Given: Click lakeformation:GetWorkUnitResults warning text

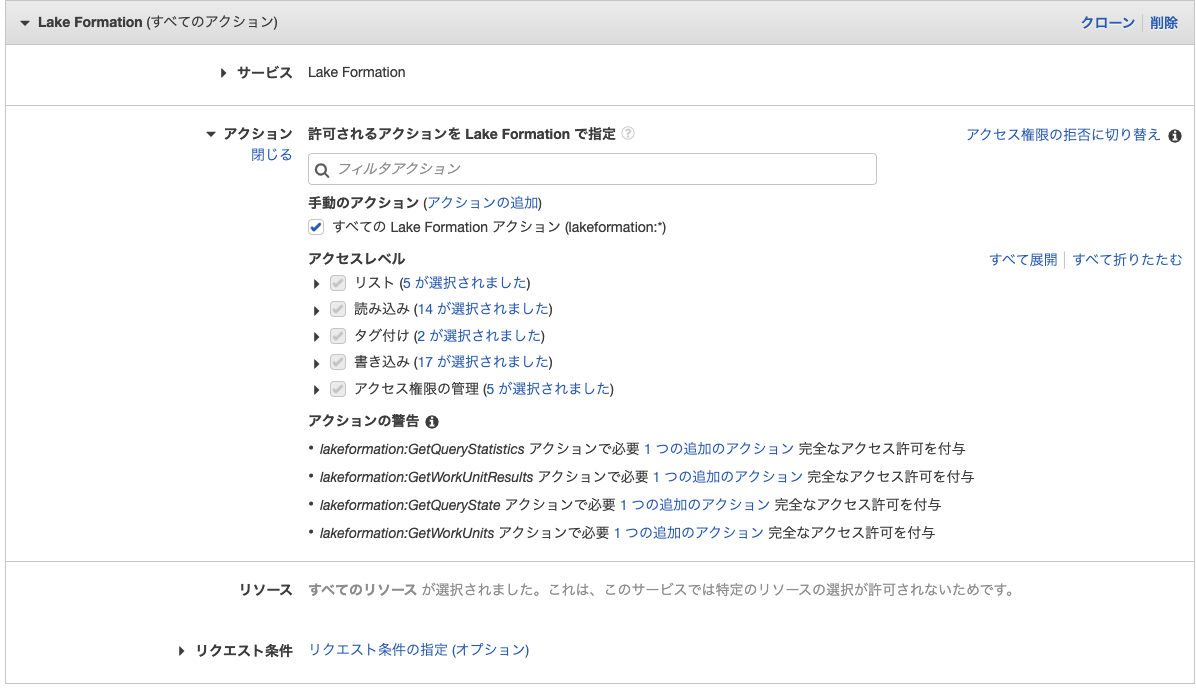Looking at the screenshot, I should pos(426,478).
